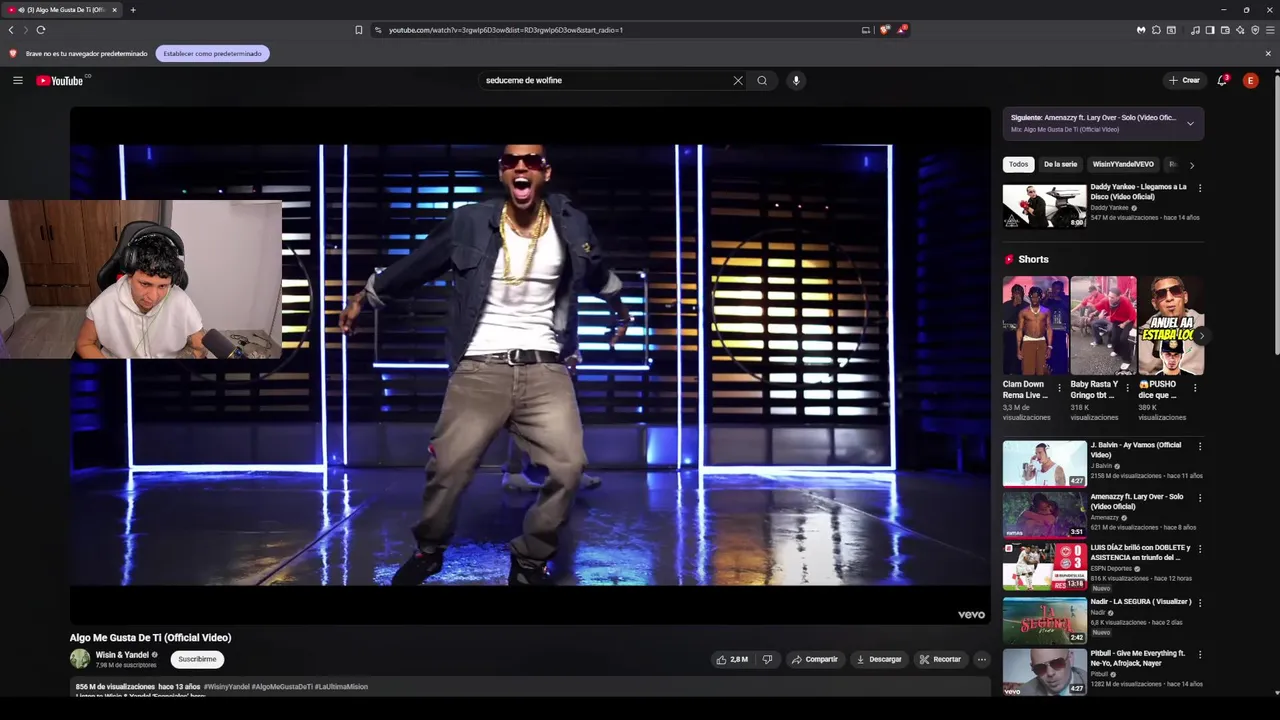Select the De la serie filter chip
The height and width of the screenshot is (720, 1280).
pos(1060,164)
